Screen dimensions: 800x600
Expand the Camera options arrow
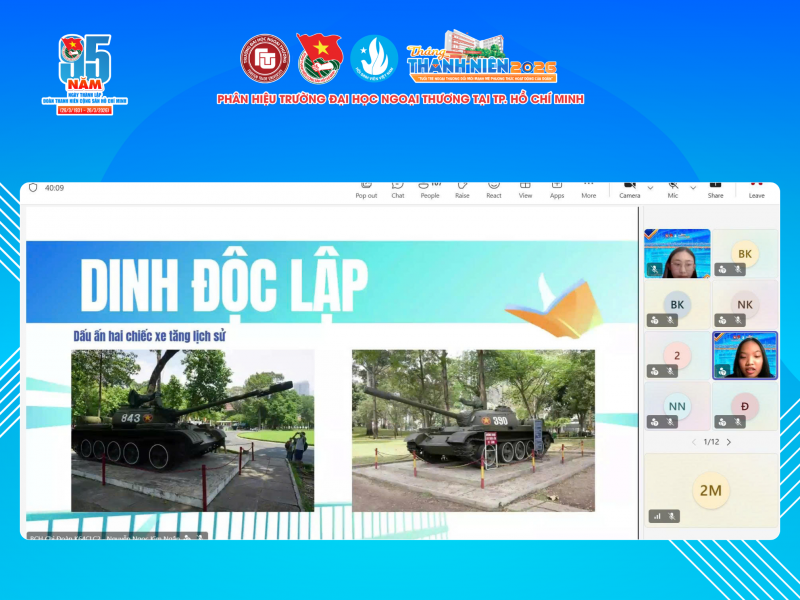[650, 187]
